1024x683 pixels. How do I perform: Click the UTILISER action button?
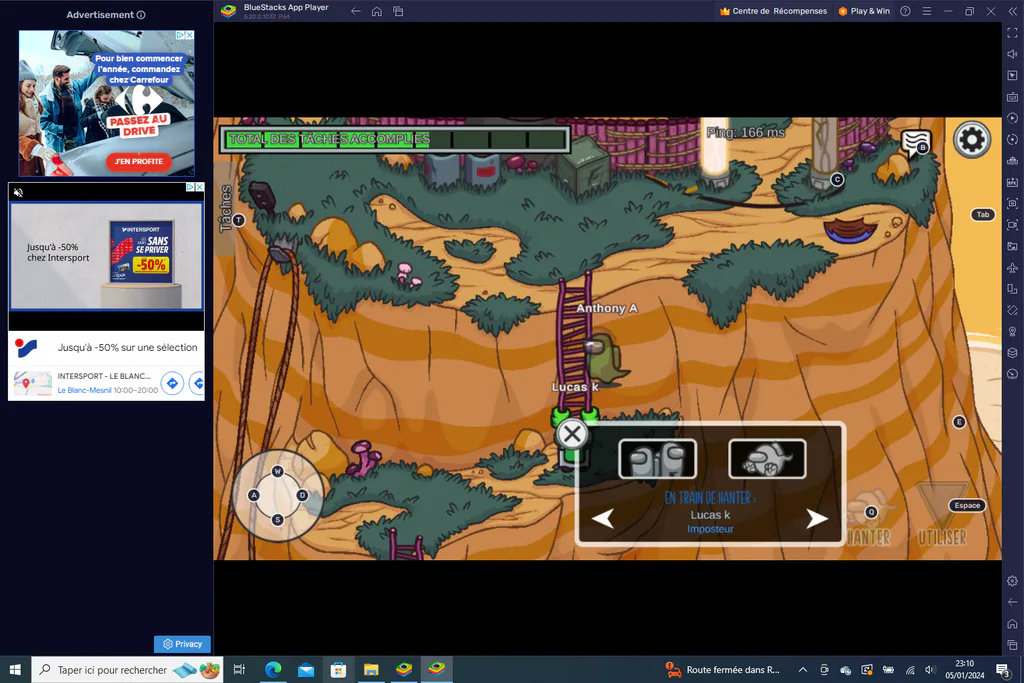pyautogui.click(x=942, y=516)
